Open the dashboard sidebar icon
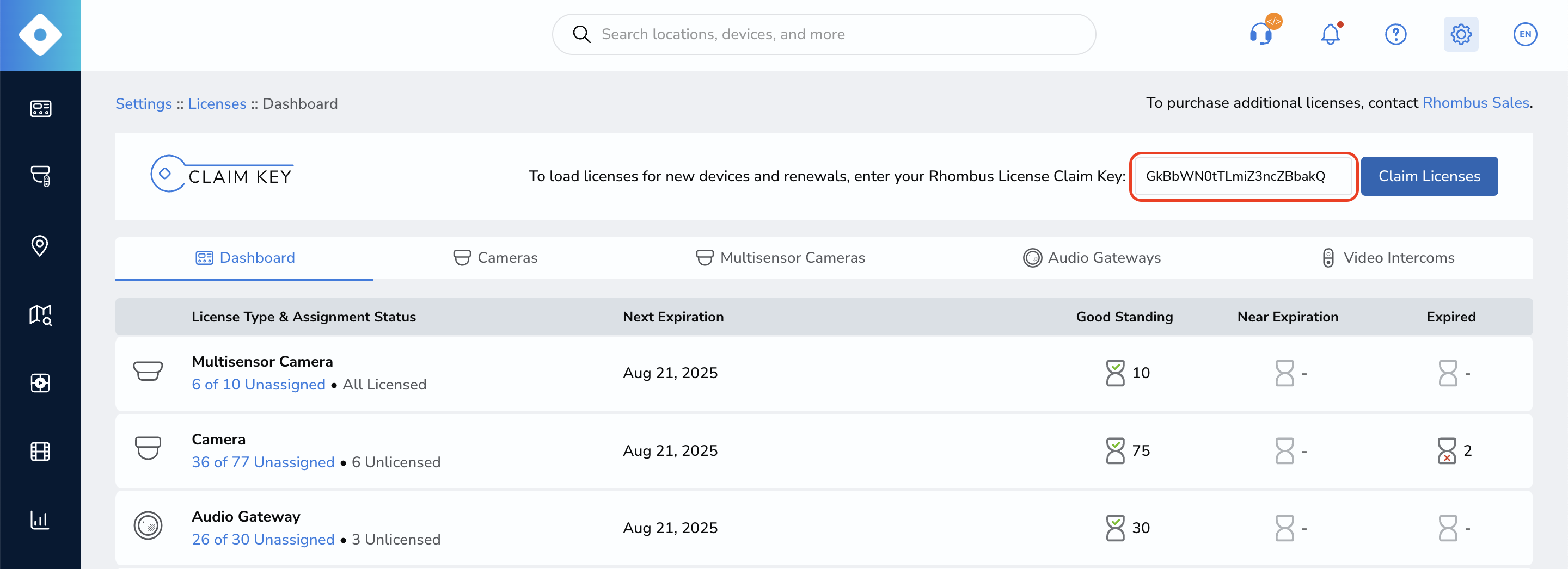The height and width of the screenshot is (569, 1568). click(x=40, y=109)
